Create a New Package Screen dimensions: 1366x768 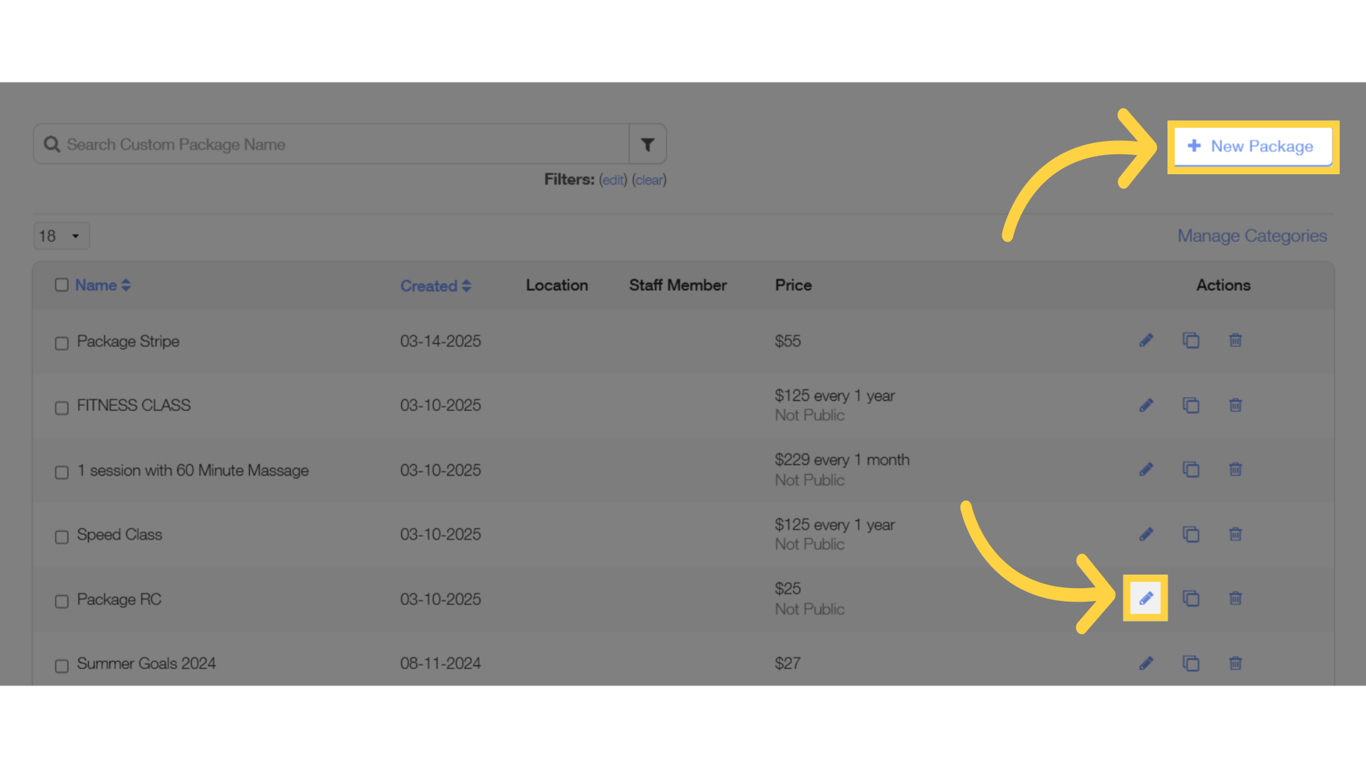pos(1252,146)
